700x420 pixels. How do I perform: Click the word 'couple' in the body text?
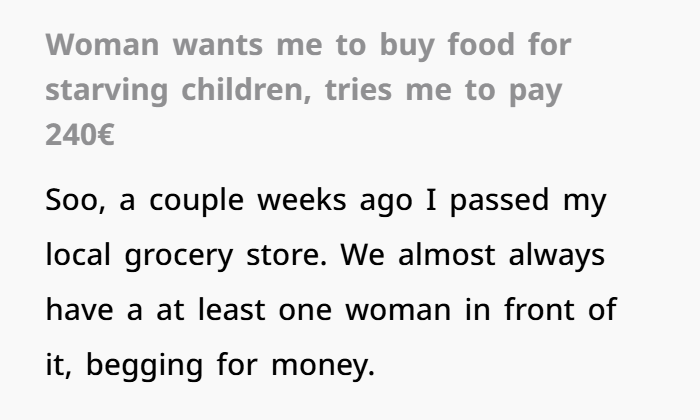[x=196, y=201]
